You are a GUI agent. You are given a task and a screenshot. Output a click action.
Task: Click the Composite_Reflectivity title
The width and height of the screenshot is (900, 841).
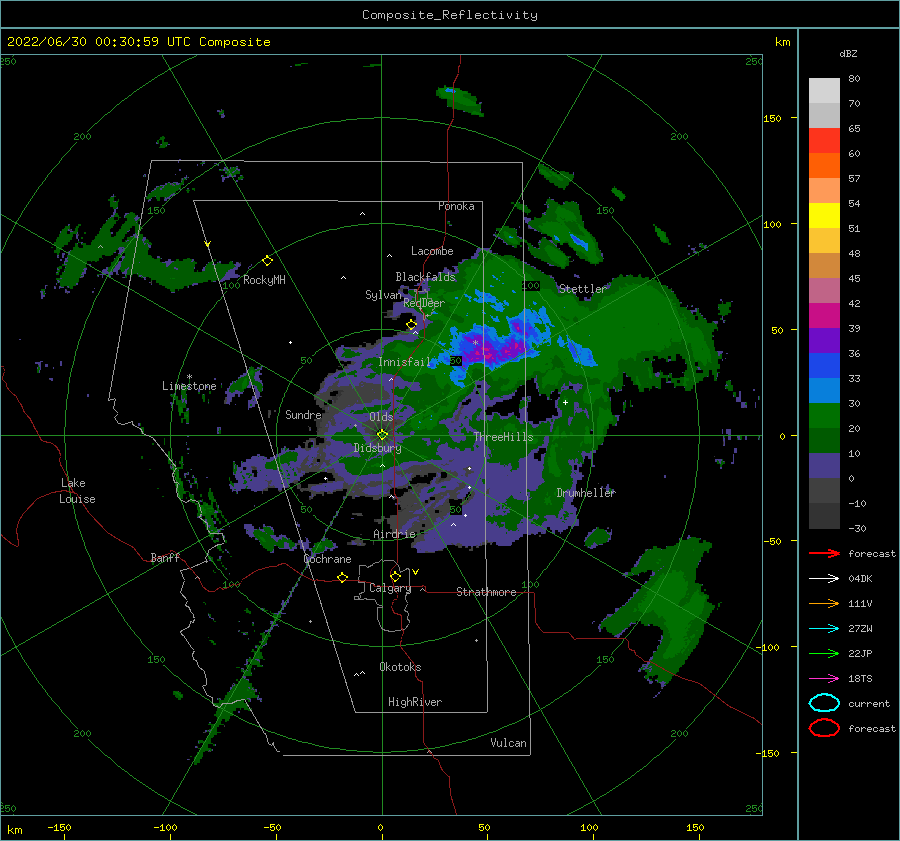tap(450, 15)
